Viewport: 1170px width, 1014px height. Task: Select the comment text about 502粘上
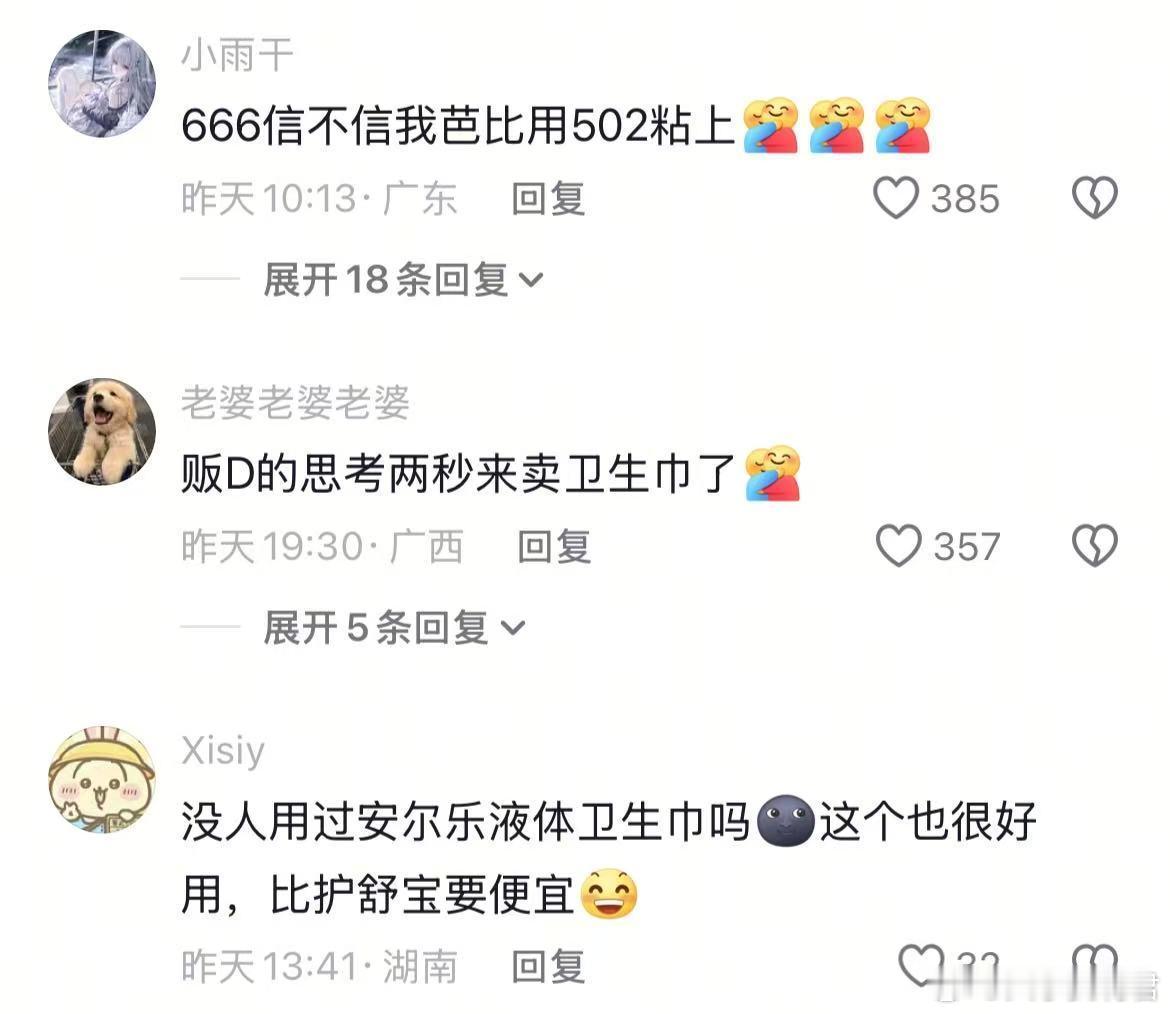pyautogui.click(x=457, y=125)
